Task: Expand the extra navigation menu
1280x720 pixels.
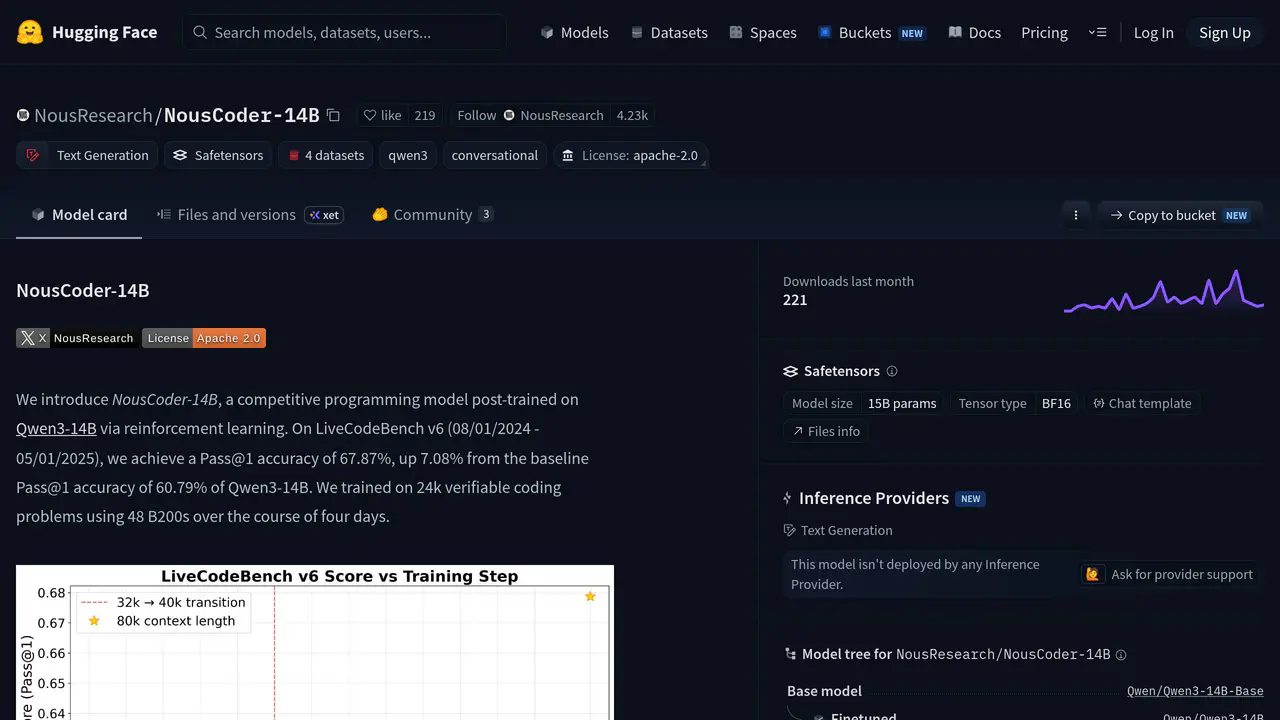Action: [x=1097, y=32]
